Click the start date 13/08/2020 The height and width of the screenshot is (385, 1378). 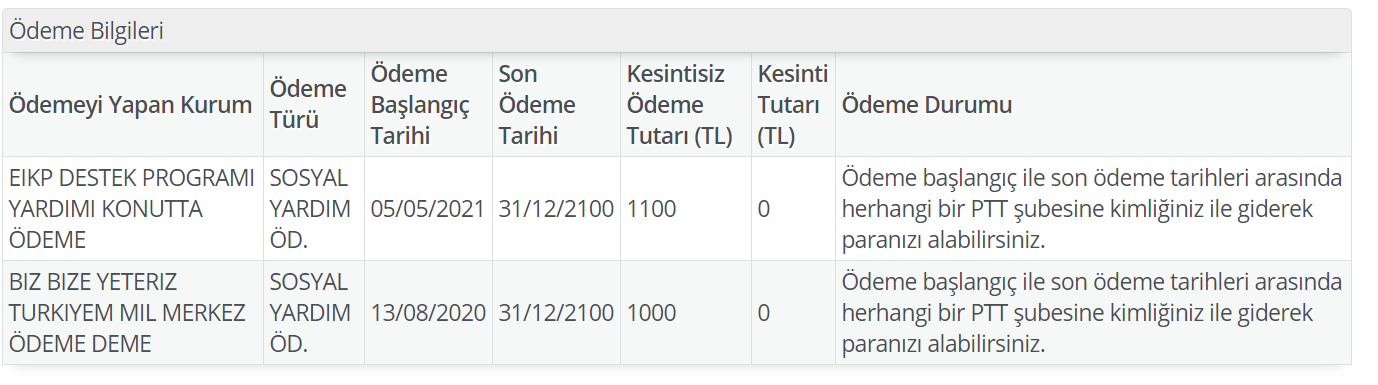(x=428, y=313)
